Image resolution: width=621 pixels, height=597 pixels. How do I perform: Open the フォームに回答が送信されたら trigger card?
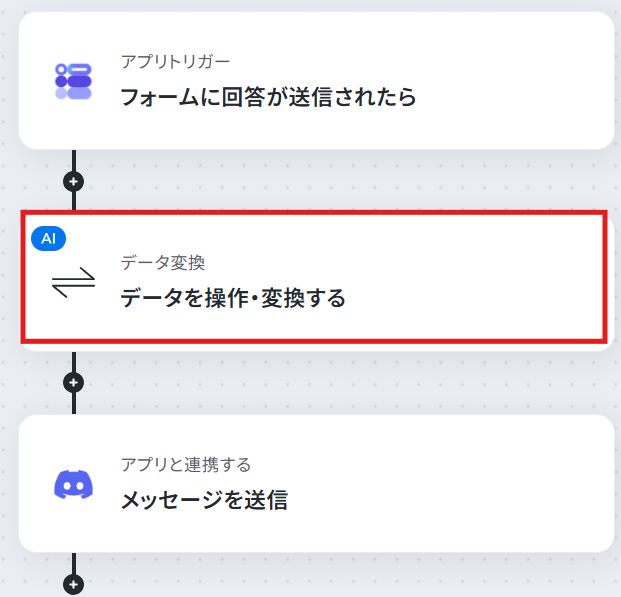point(316,81)
